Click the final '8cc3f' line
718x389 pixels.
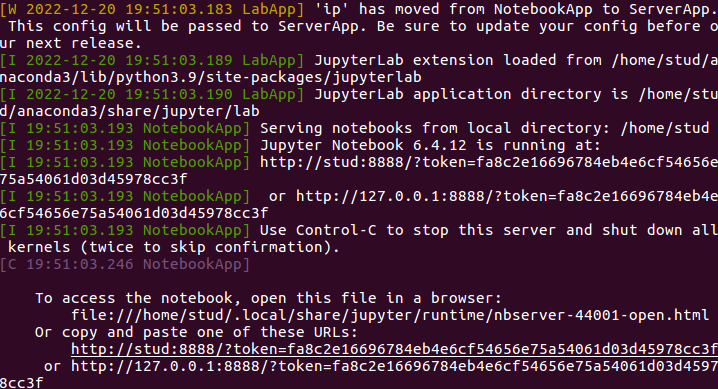tap(22, 384)
